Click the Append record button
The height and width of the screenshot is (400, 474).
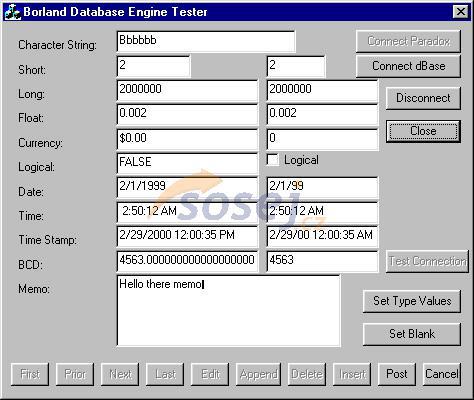coord(259,374)
